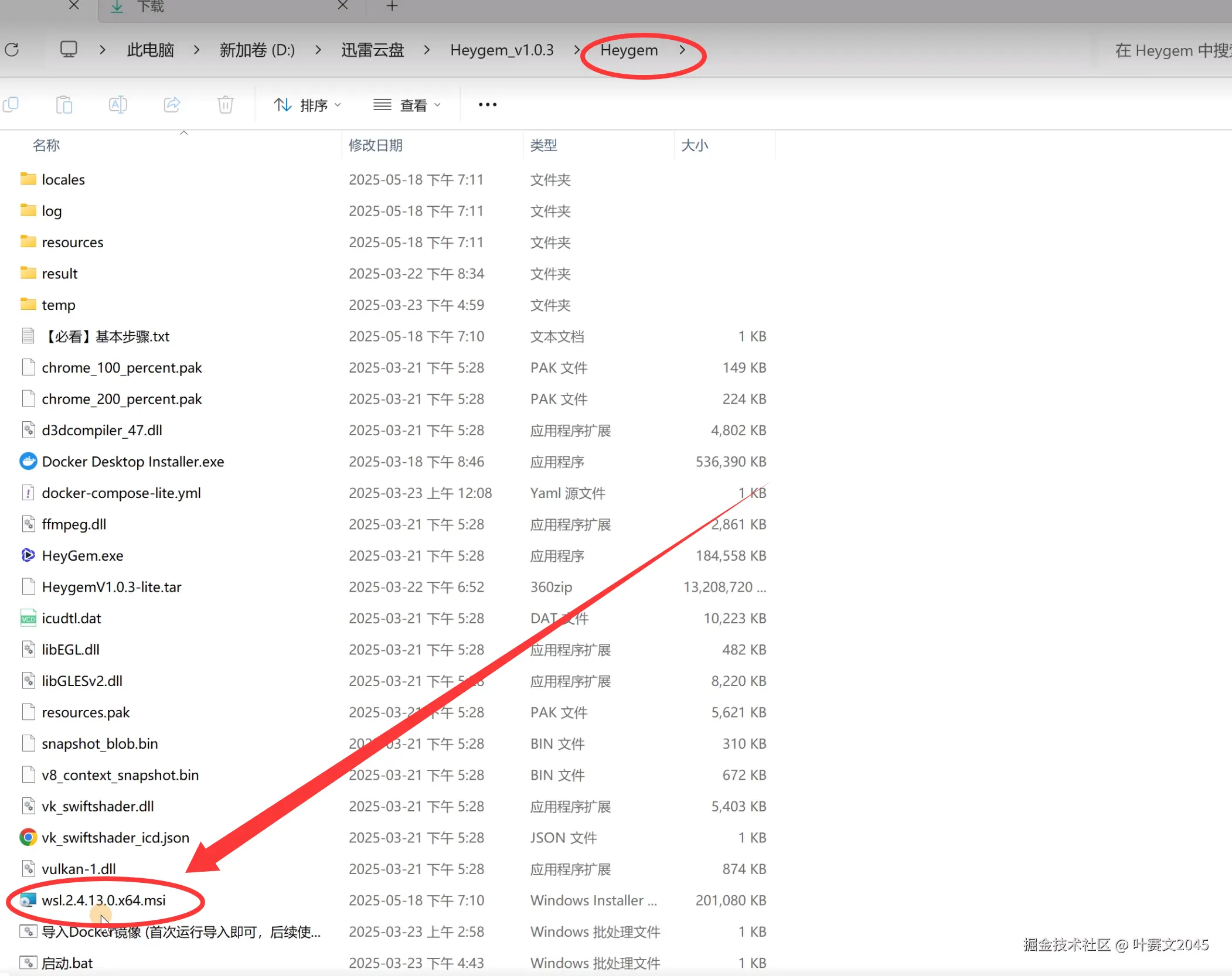
Task: Select the Docker Desktop Installer.exe file icon
Action: [x=28, y=462]
